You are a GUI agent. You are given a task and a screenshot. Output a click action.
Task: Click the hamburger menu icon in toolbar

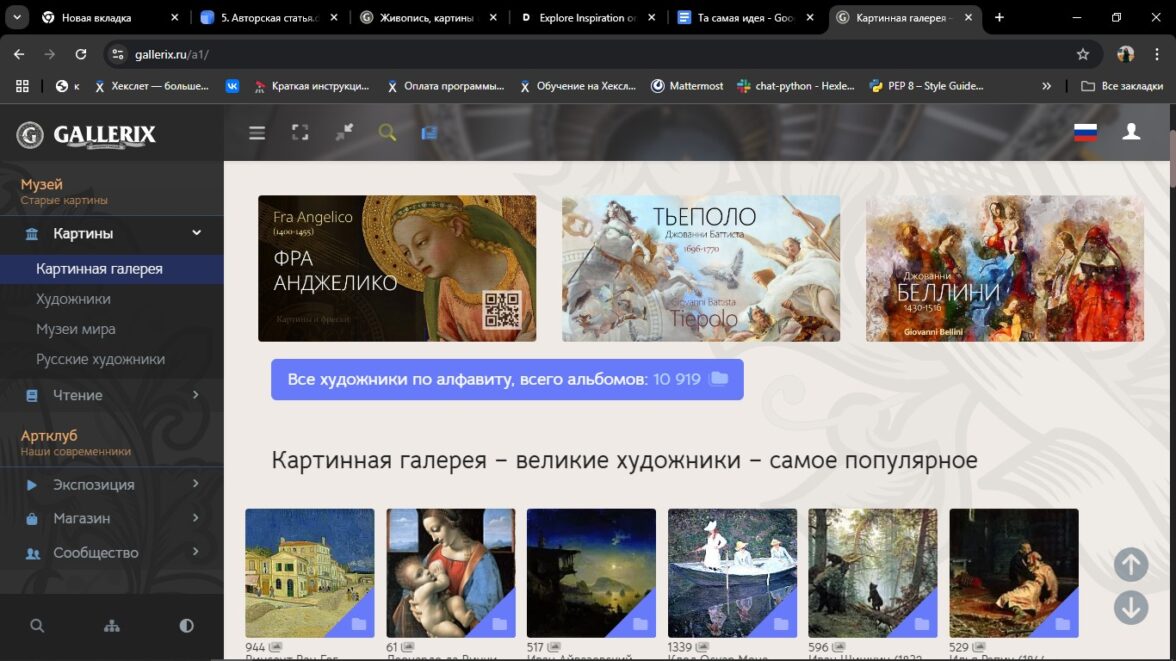pos(257,133)
